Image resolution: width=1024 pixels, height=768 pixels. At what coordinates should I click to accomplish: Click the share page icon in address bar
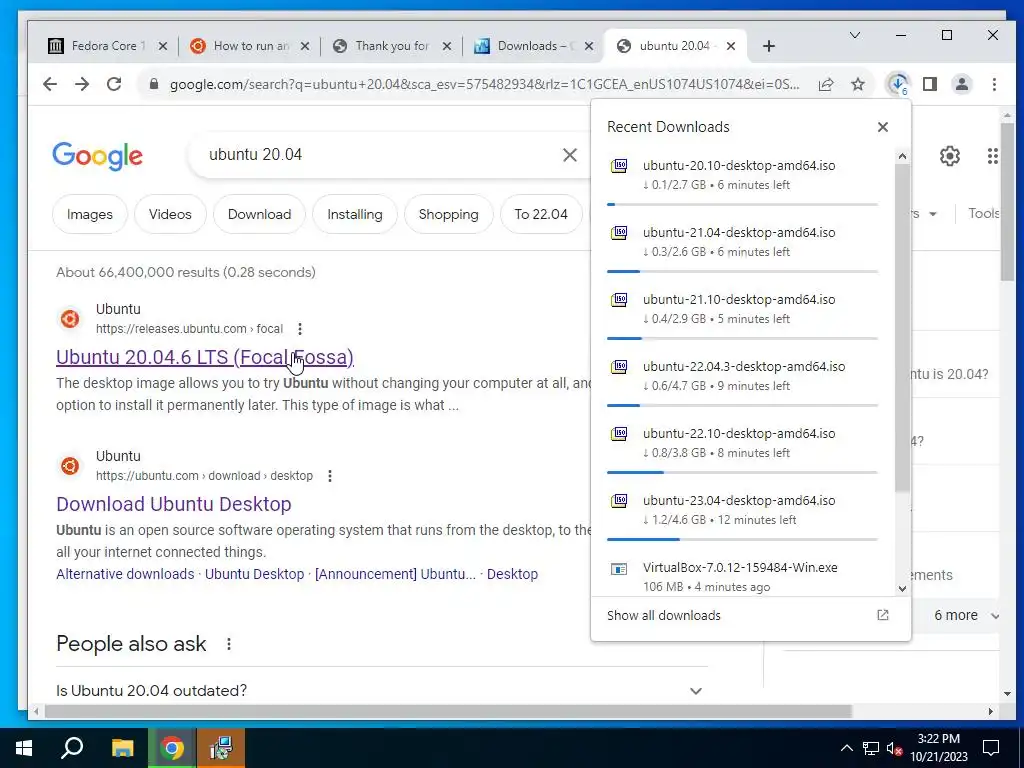[826, 84]
